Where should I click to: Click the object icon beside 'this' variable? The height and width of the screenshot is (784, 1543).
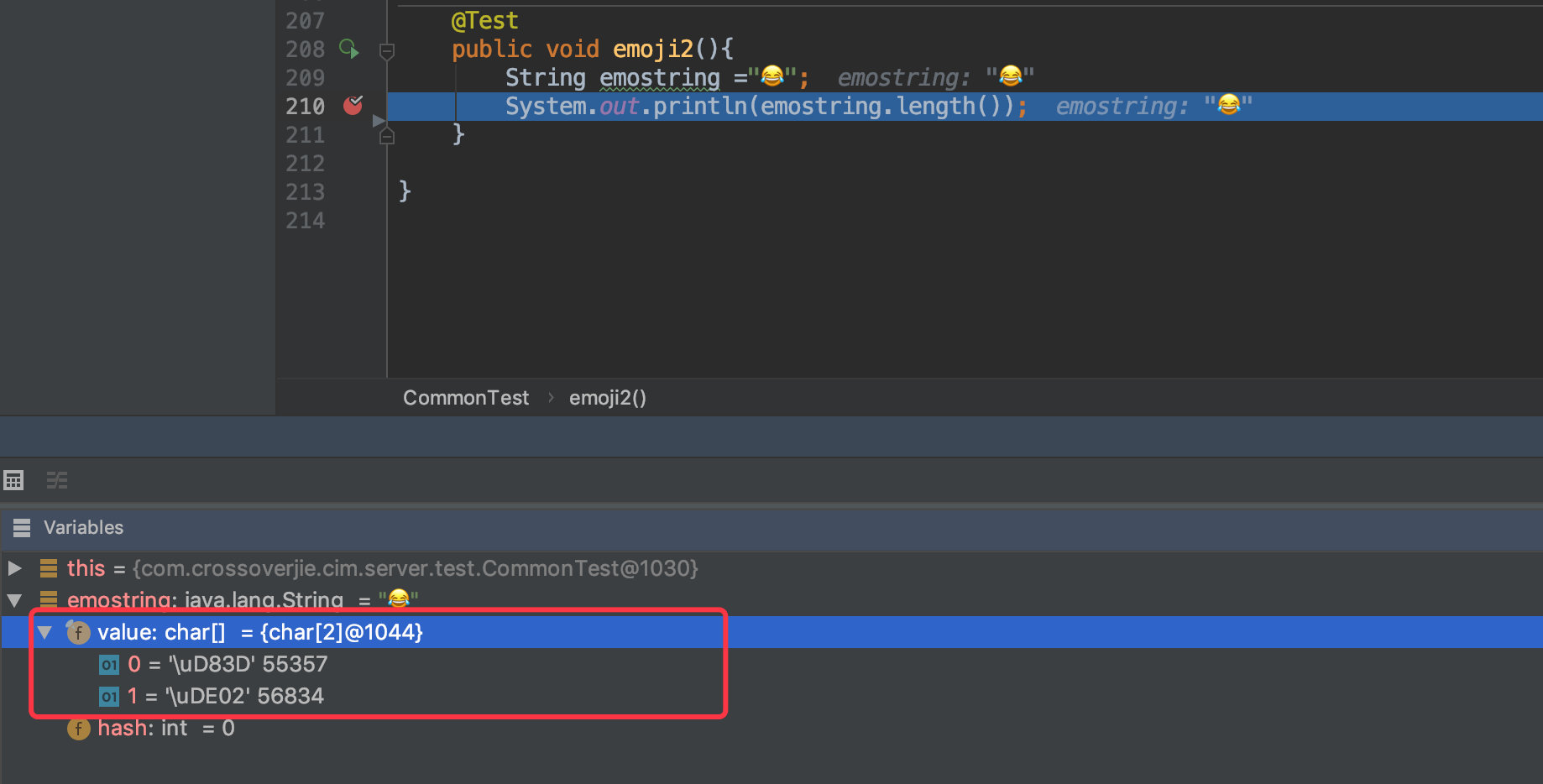click(x=49, y=568)
